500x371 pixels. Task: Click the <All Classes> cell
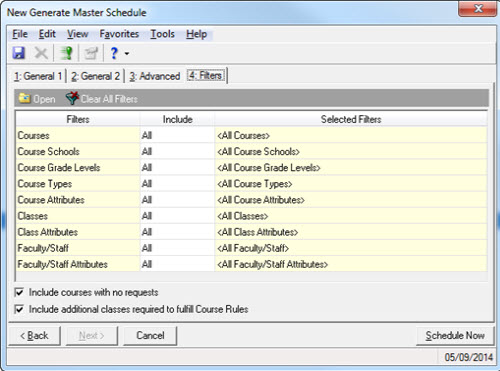[x=351, y=216]
